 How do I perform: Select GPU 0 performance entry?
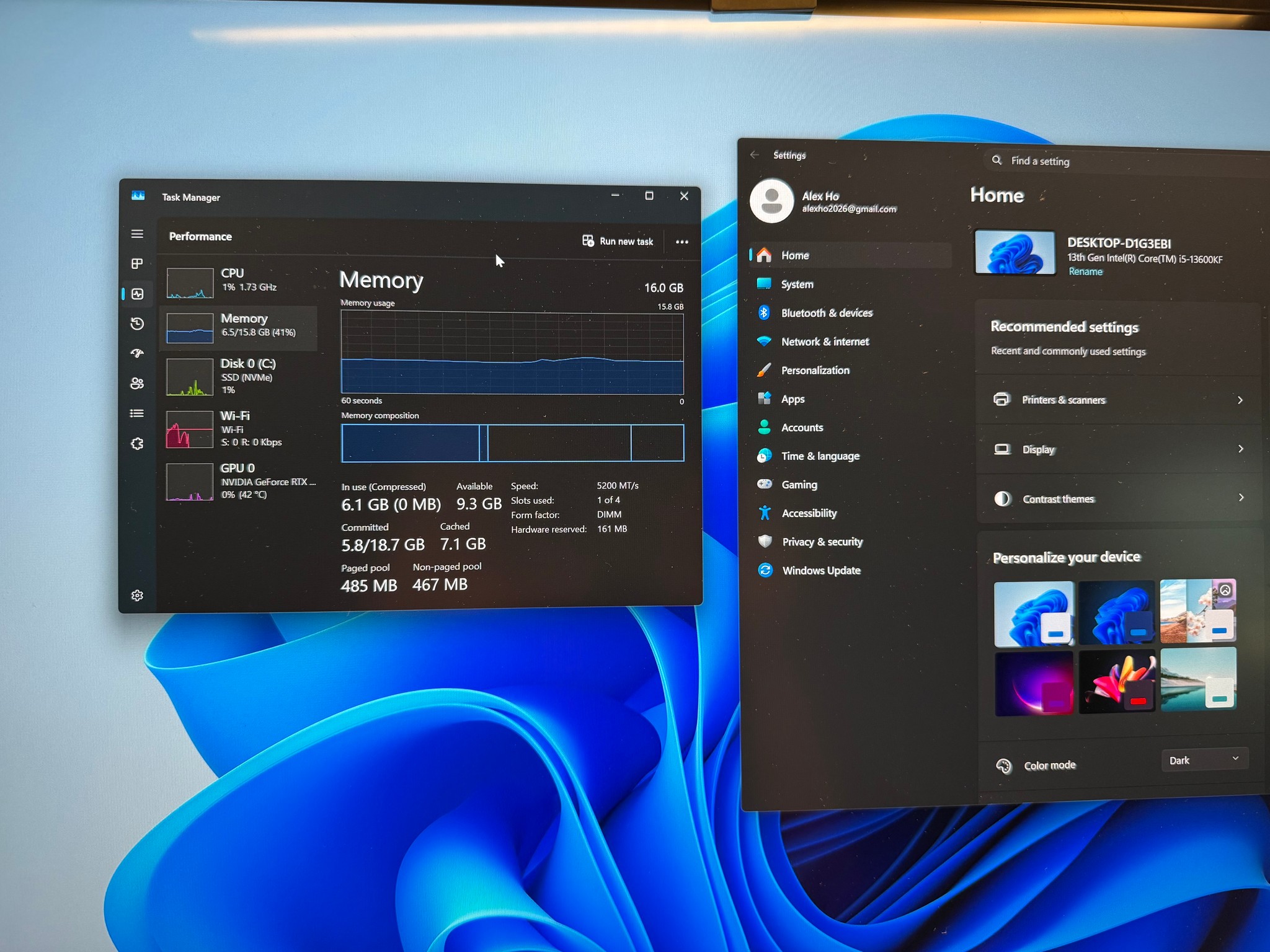coord(241,481)
